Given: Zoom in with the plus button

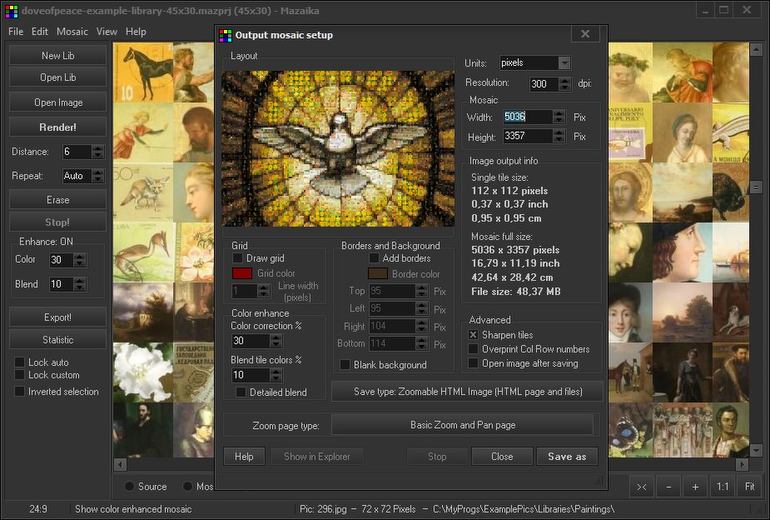Looking at the screenshot, I should click(x=695, y=487).
